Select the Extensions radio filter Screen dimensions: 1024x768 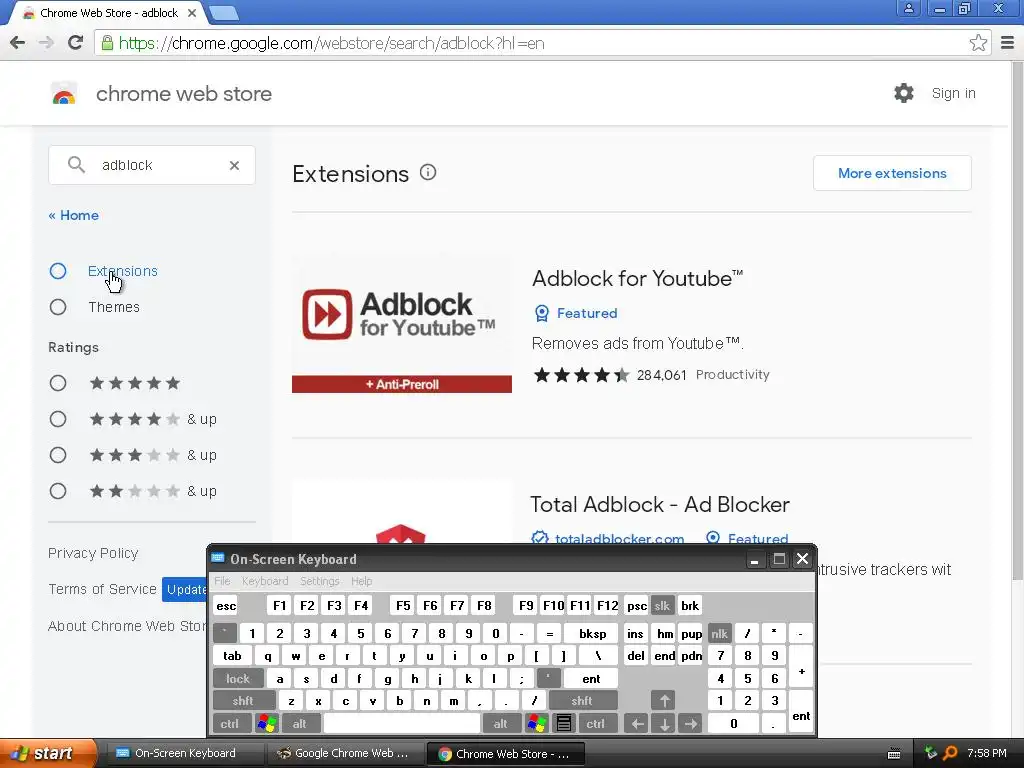(x=58, y=271)
